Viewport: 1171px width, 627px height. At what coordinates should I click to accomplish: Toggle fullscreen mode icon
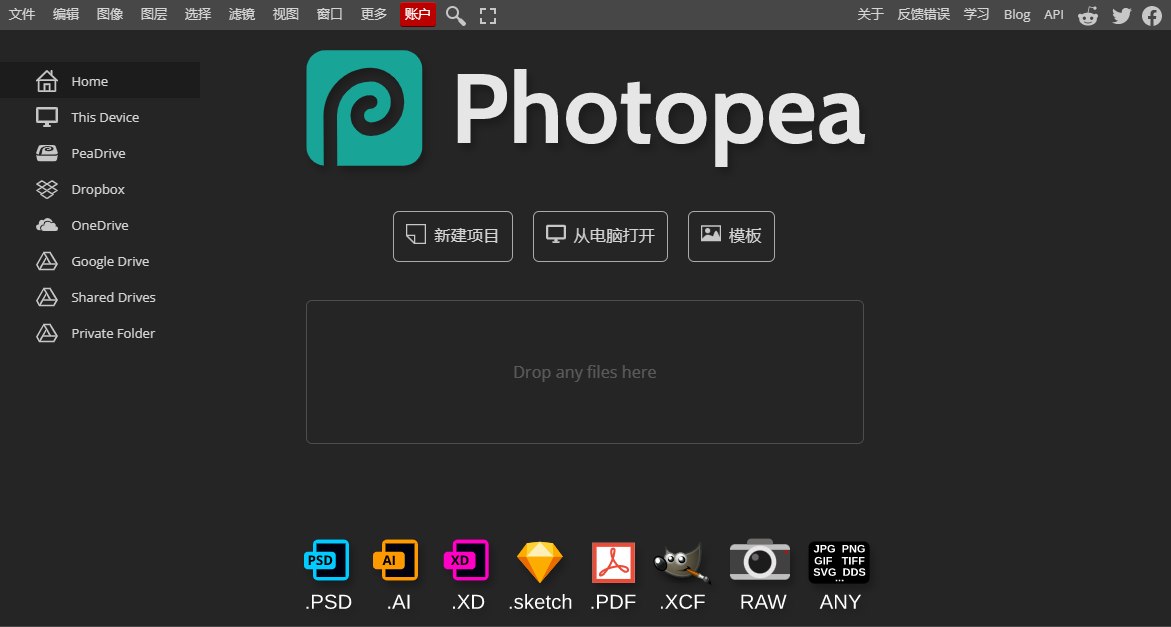tap(488, 16)
